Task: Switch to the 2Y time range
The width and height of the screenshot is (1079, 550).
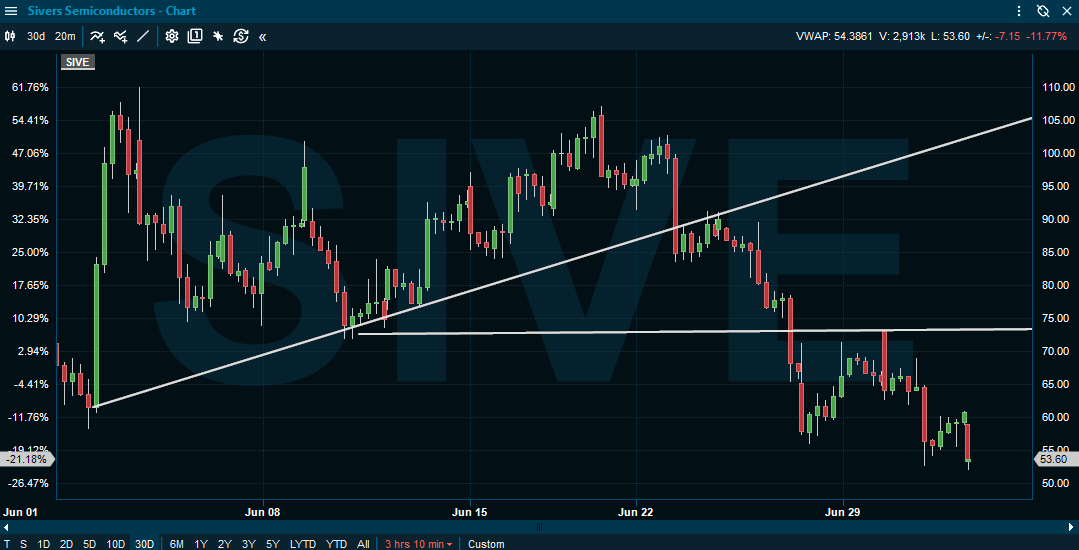Action: click(224, 544)
